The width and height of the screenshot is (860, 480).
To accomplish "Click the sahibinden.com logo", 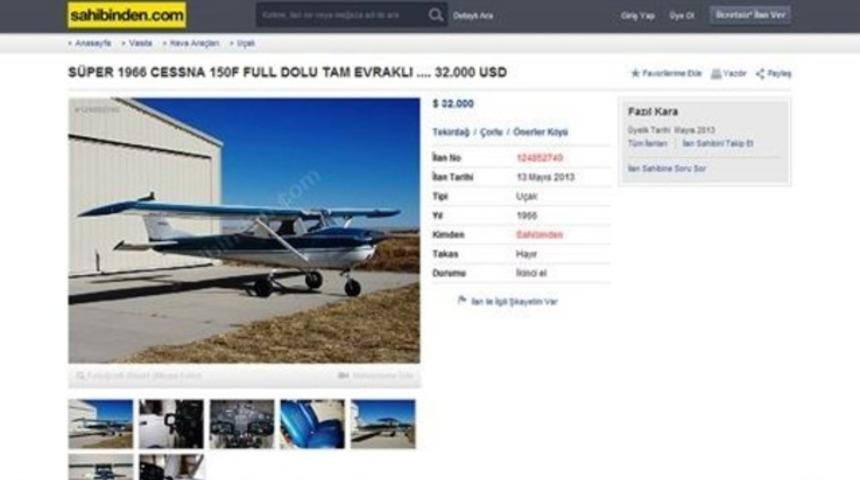I will tap(127, 15).
